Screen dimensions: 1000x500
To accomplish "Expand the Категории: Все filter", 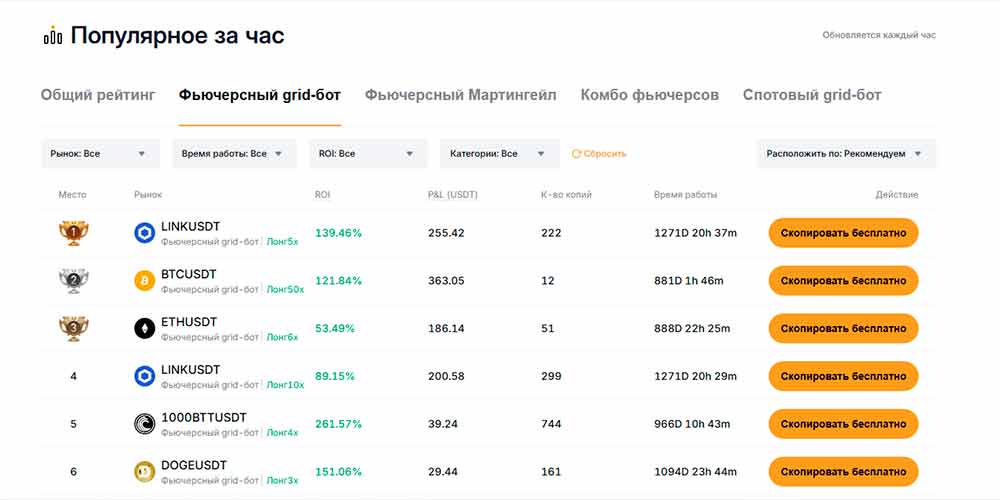I will (499, 154).
